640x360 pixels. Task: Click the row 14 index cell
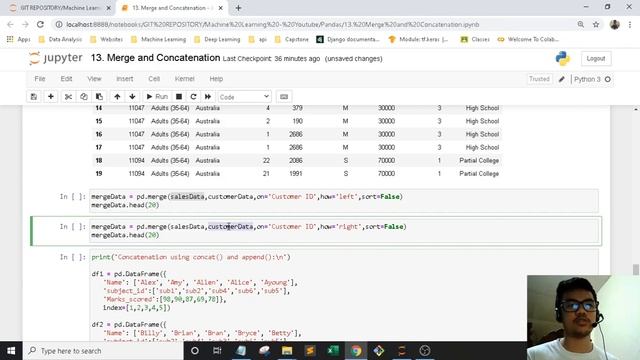[99, 108]
